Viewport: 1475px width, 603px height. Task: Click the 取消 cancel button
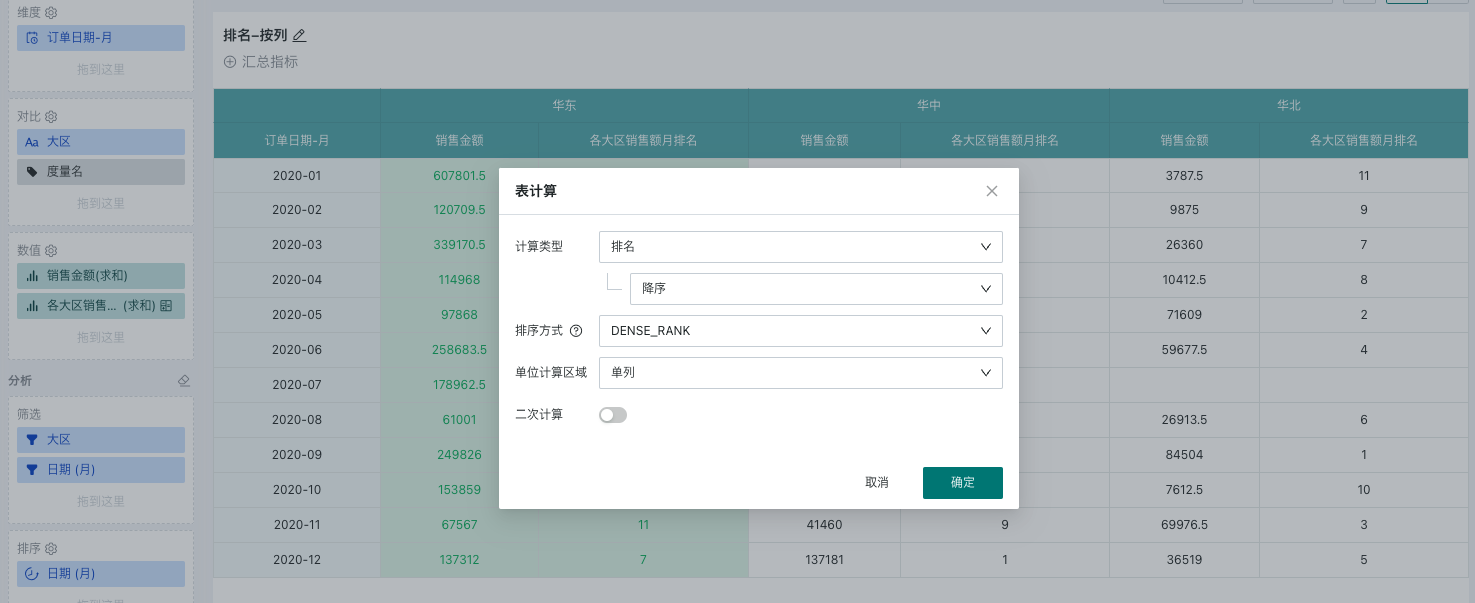pos(876,483)
